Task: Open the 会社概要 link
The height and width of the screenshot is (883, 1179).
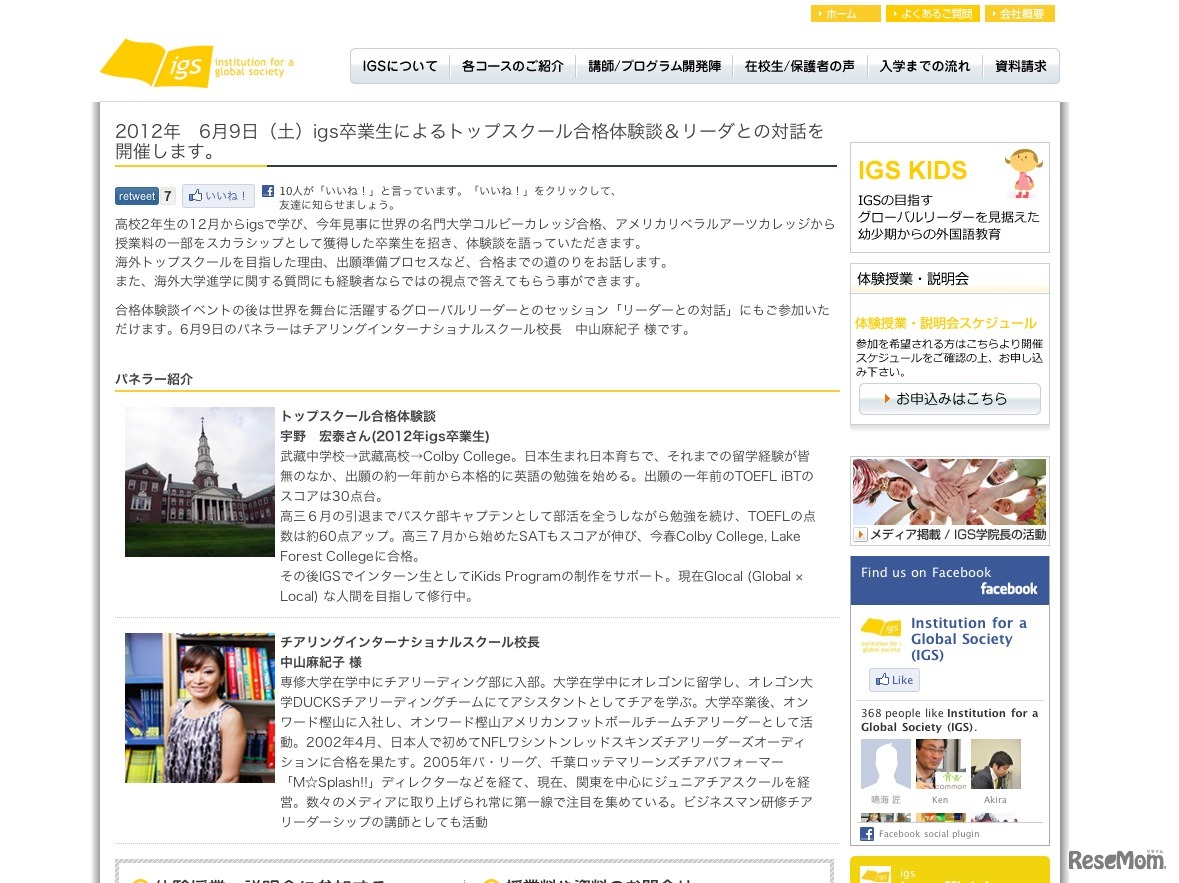Action: pyautogui.click(x=1021, y=13)
